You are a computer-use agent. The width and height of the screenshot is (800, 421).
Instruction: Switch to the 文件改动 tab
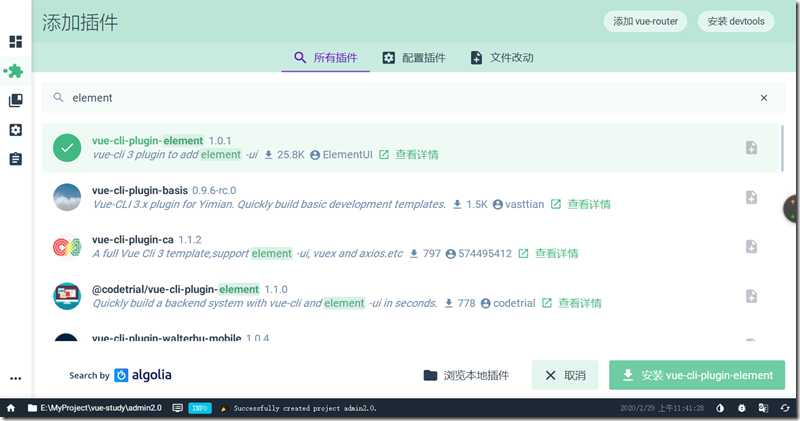click(502, 58)
